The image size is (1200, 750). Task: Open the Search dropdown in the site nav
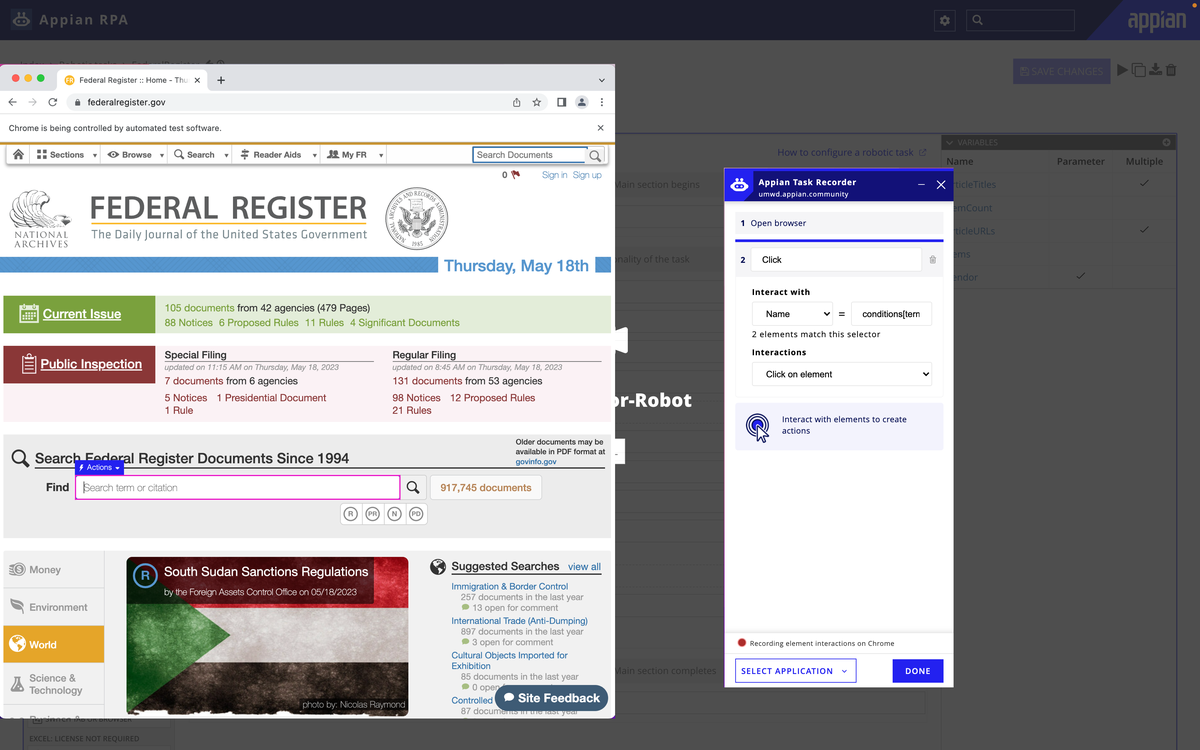(200, 155)
